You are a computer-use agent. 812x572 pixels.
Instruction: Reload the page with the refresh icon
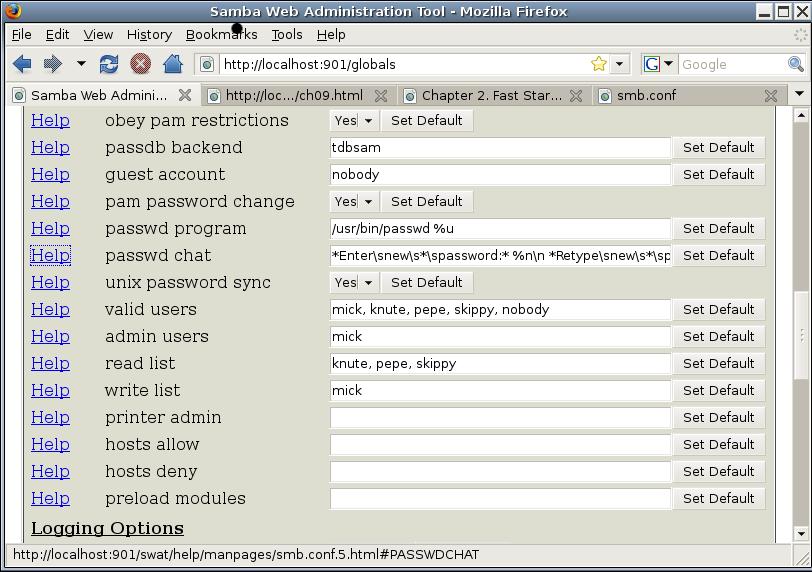tap(109, 64)
